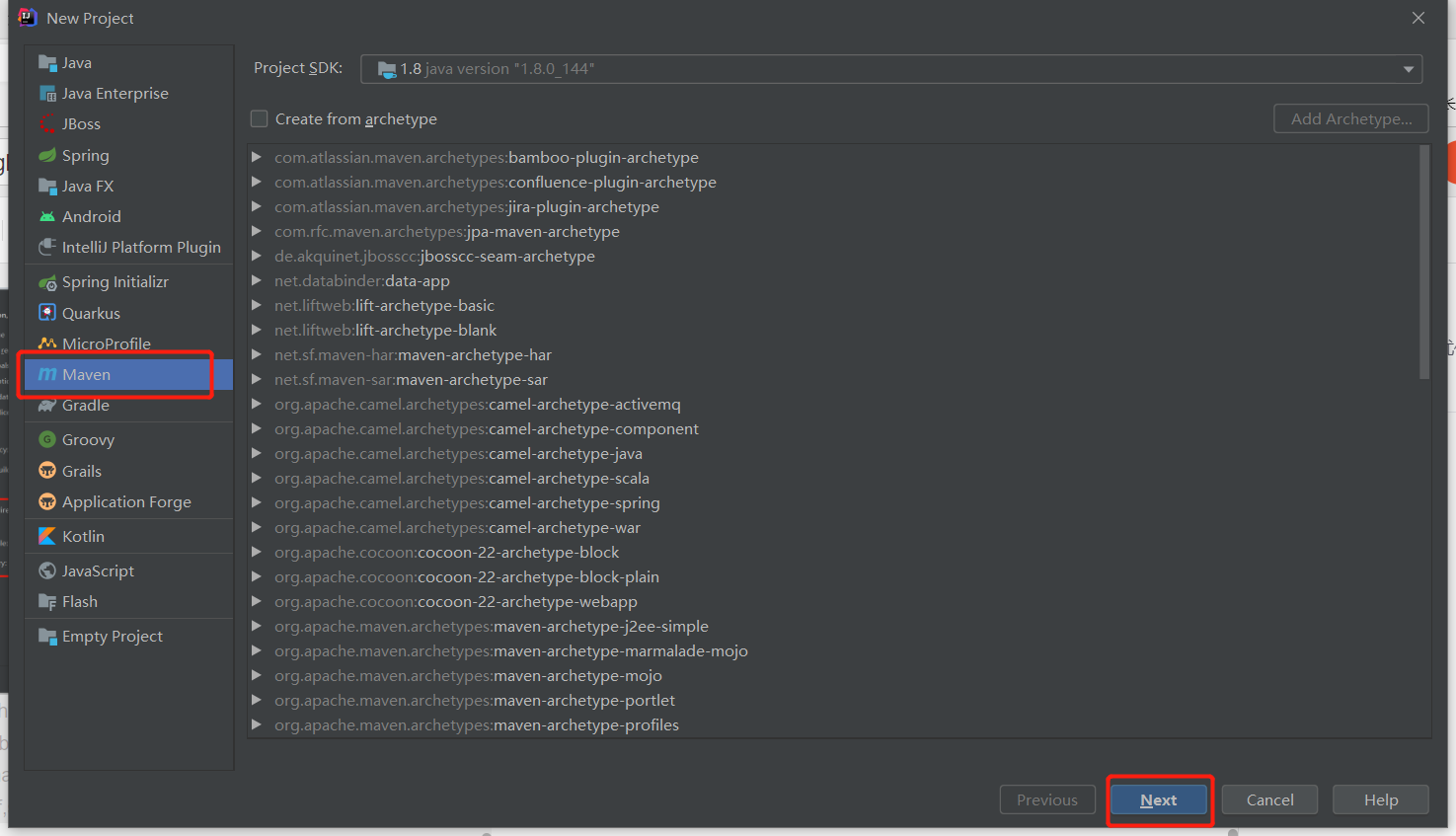
Task: Select maven-archetype-marmalade-mojo row
Action: pyautogui.click(x=833, y=650)
